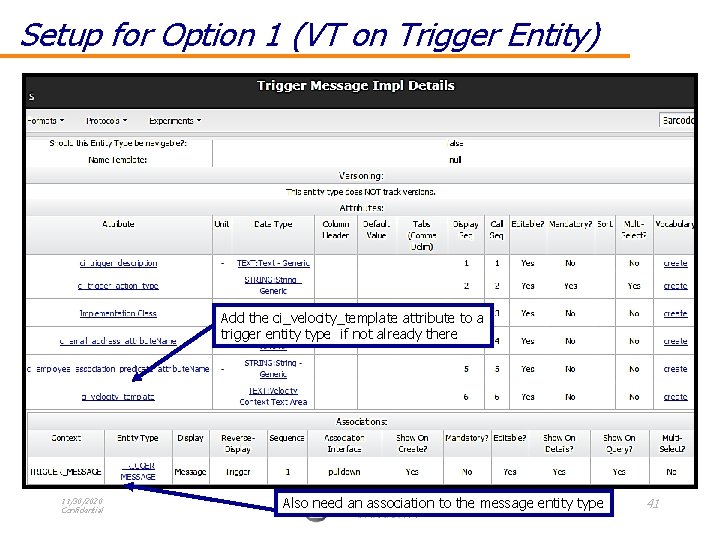This screenshot has height=540, width=720.
Task: Click 'Should this Entity Type be navigable?' label
Action: pos(118,143)
